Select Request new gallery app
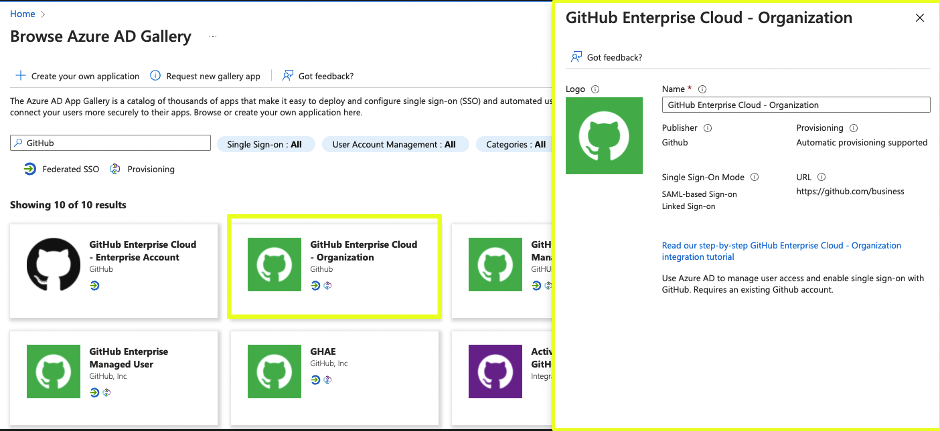 click(213, 76)
